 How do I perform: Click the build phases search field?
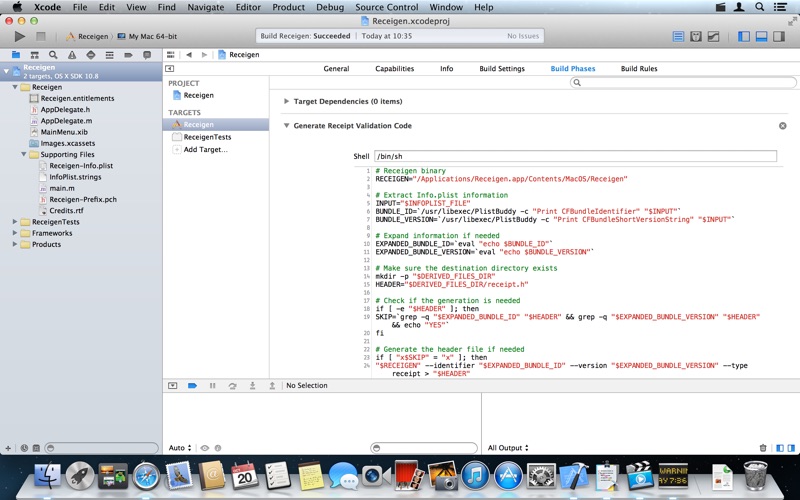(x=683, y=82)
